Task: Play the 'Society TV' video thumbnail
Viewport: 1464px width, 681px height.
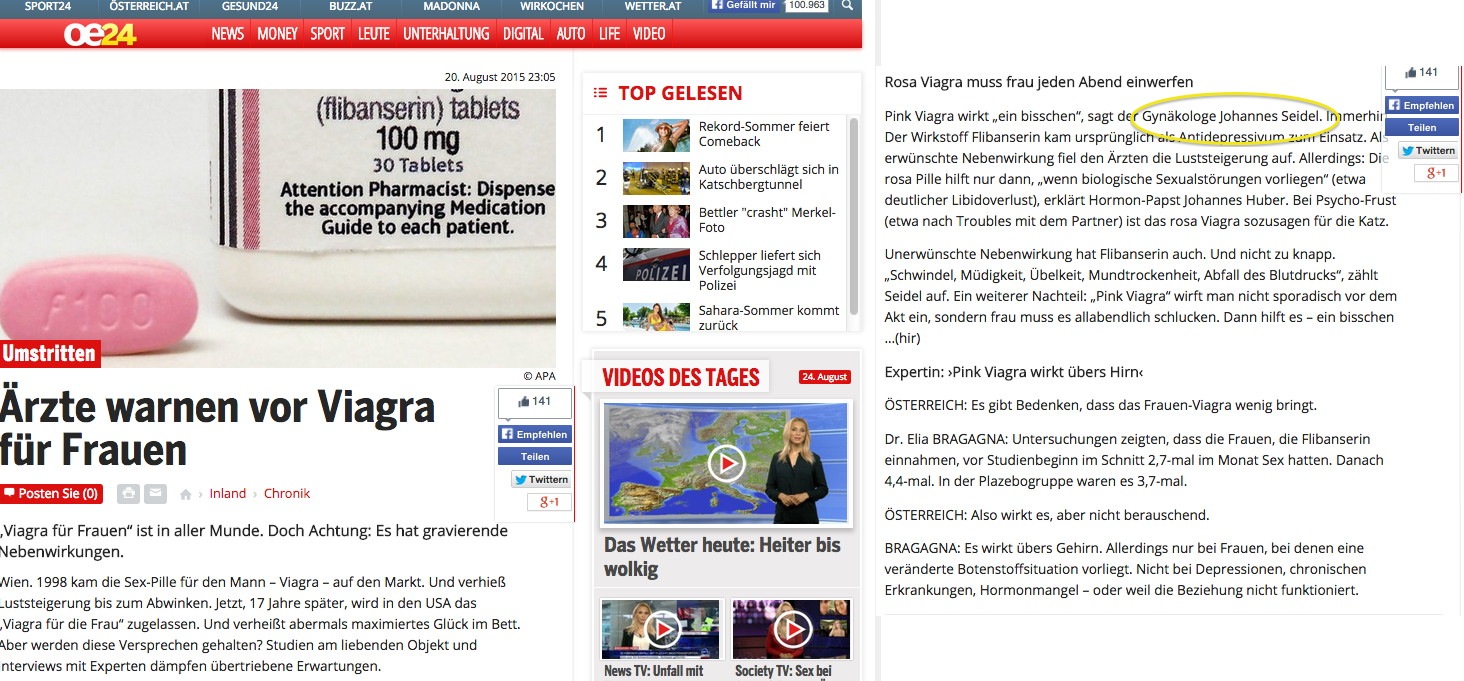Action: (x=792, y=629)
